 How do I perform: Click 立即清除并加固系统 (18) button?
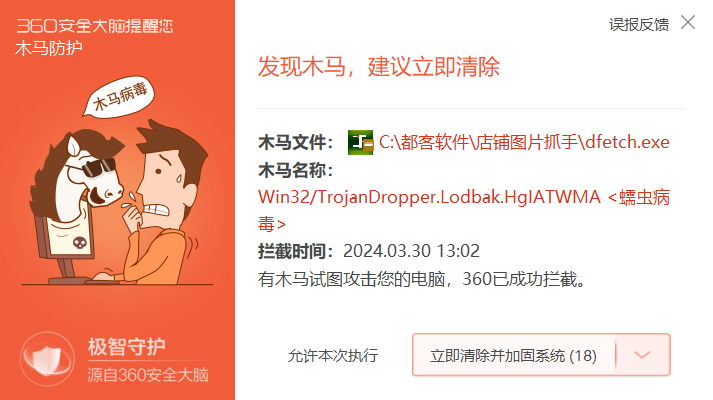[x=514, y=355]
